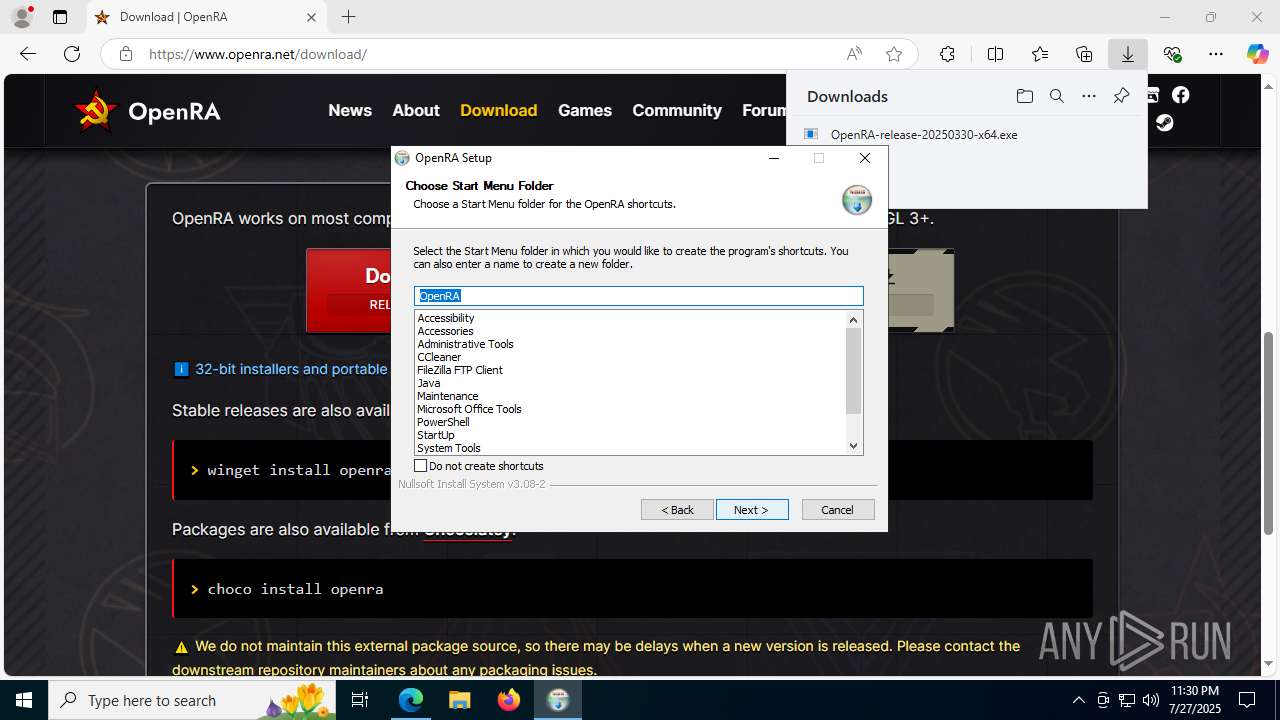The width and height of the screenshot is (1280, 720).
Task: Click Next > in OpenRA Setup
Action: pos(752,510)
